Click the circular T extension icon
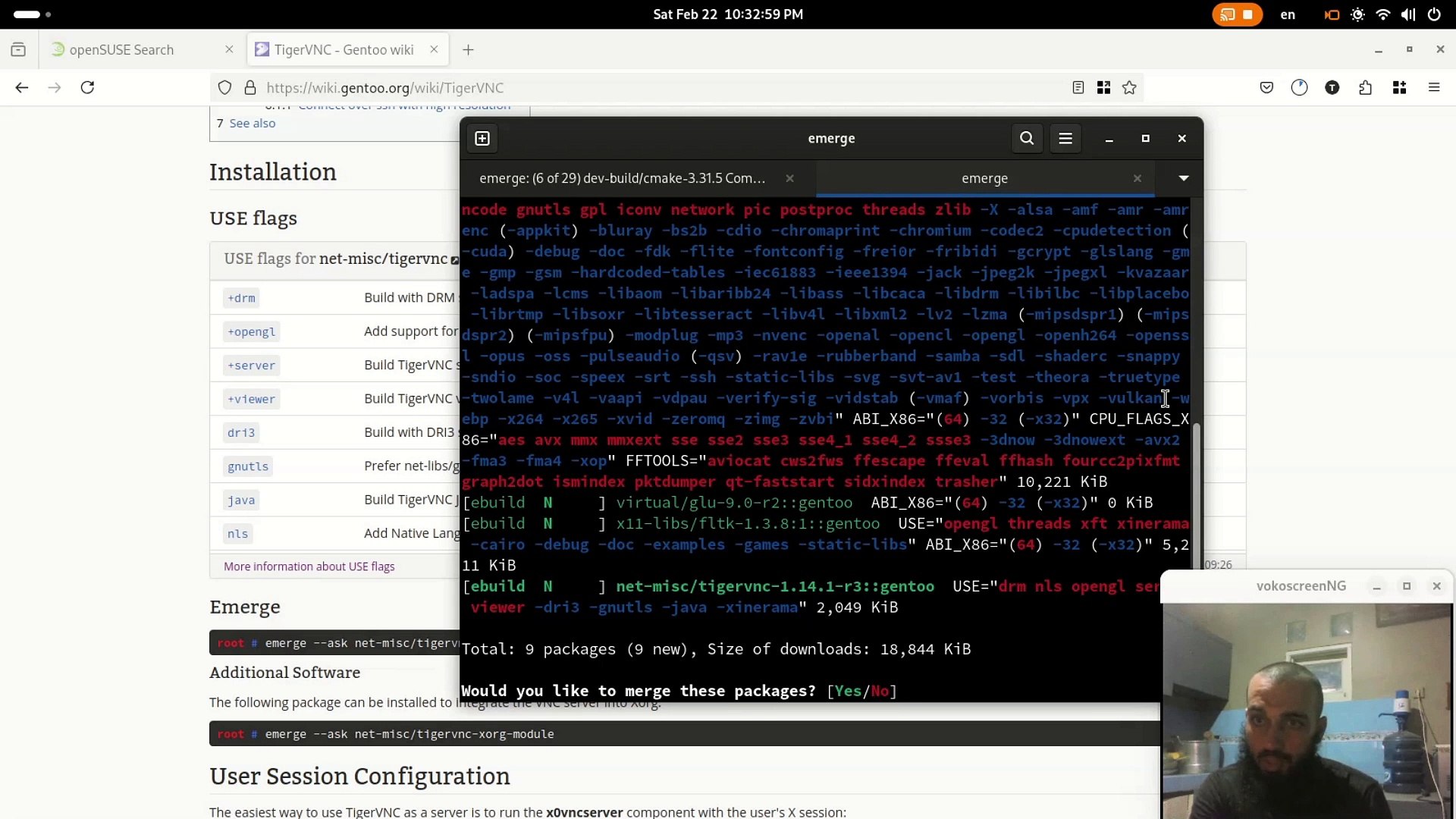 pyautogui.click(x=1332, y=87)
